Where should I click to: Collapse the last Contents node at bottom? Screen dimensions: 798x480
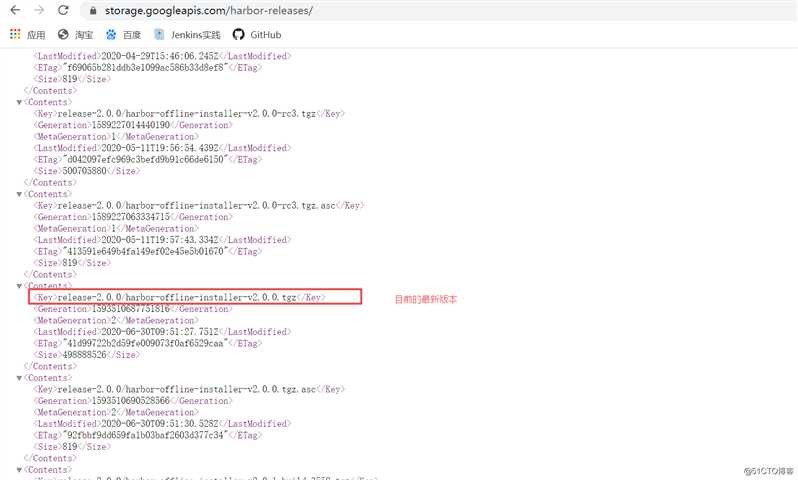pos(19,470)
